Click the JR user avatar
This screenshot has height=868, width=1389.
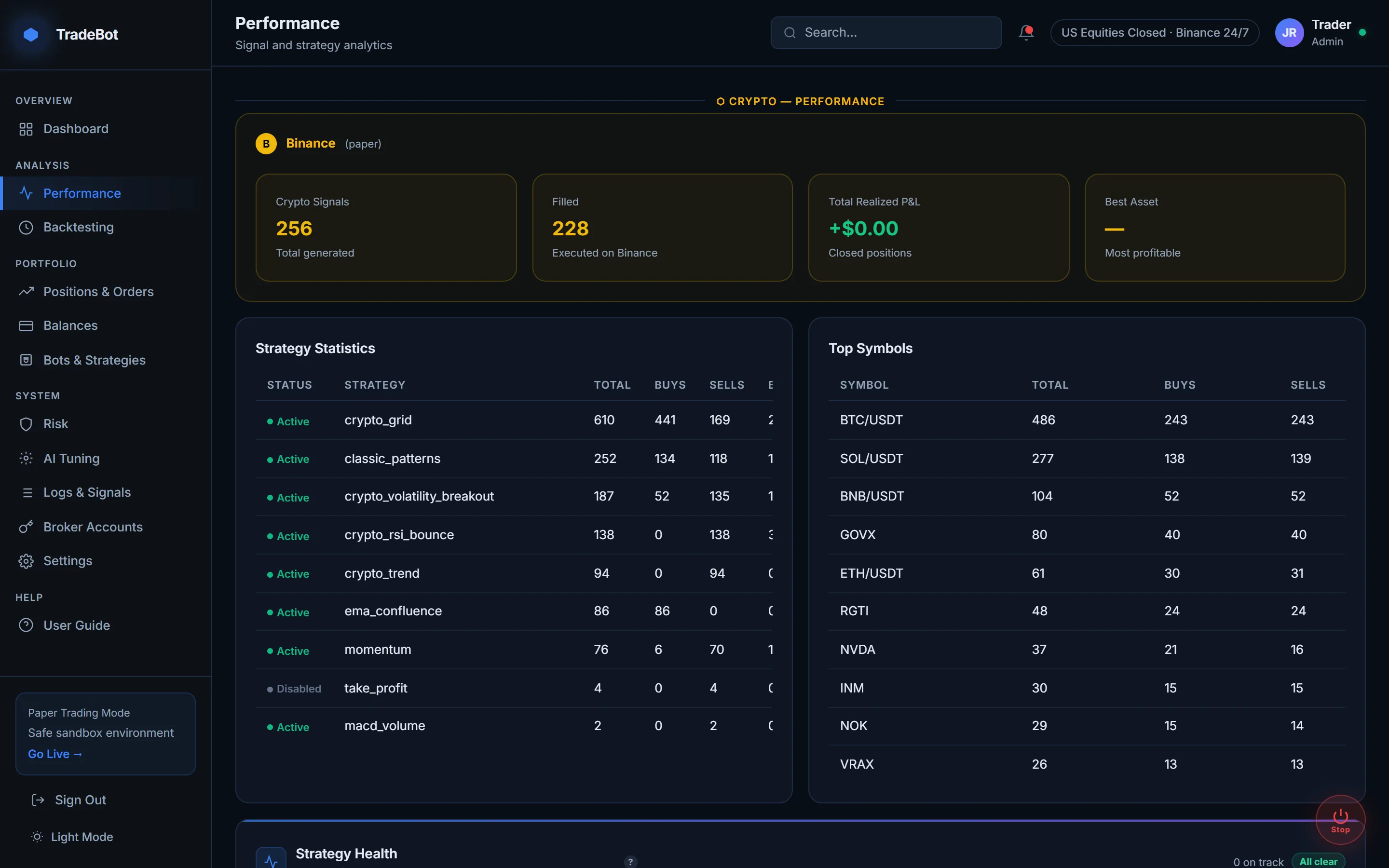[1289, 33]
